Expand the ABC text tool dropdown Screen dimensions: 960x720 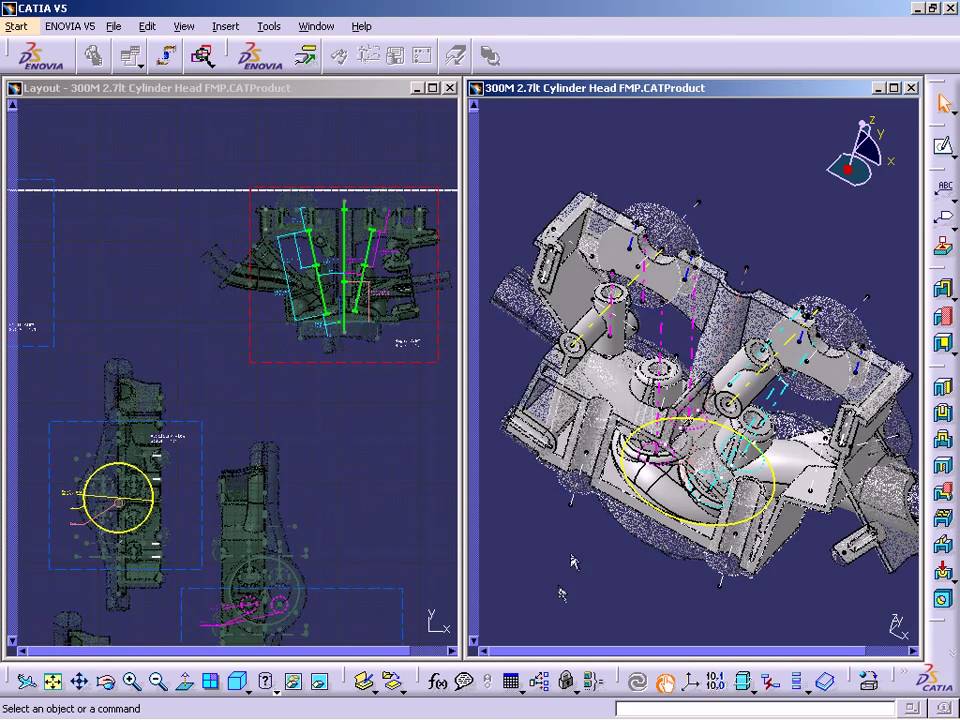point(954,200)
